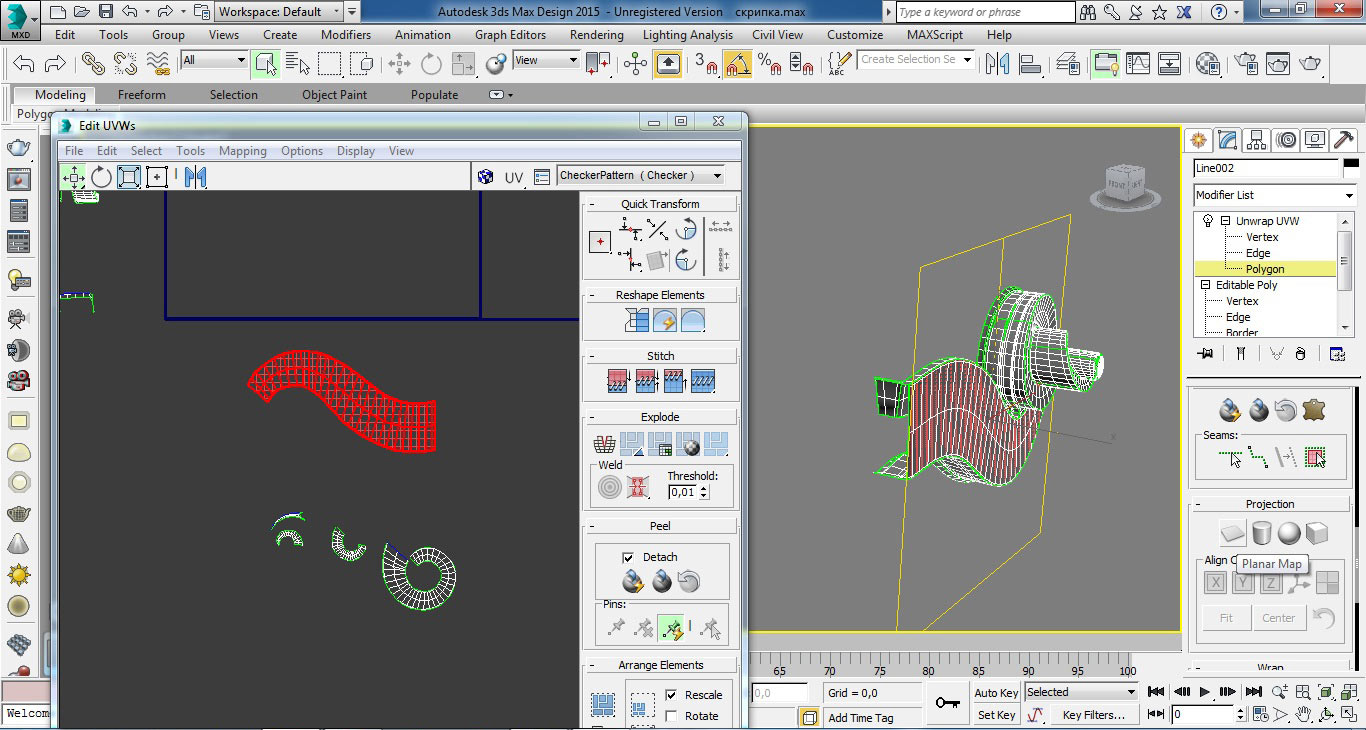Open the CheckerPattern texture dropdown

717,176
